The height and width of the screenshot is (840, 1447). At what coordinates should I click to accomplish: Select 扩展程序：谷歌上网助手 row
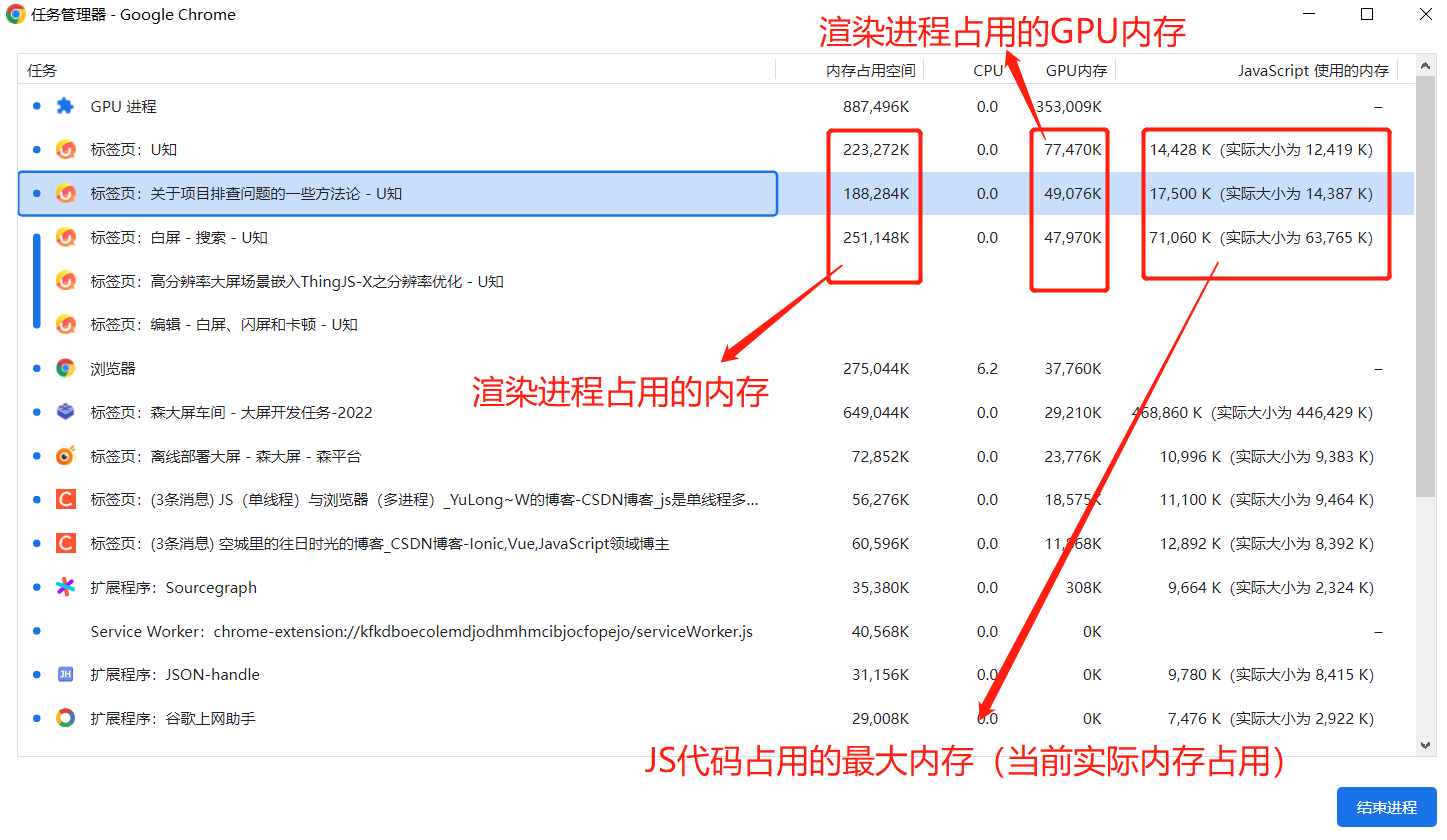(716, 718)
